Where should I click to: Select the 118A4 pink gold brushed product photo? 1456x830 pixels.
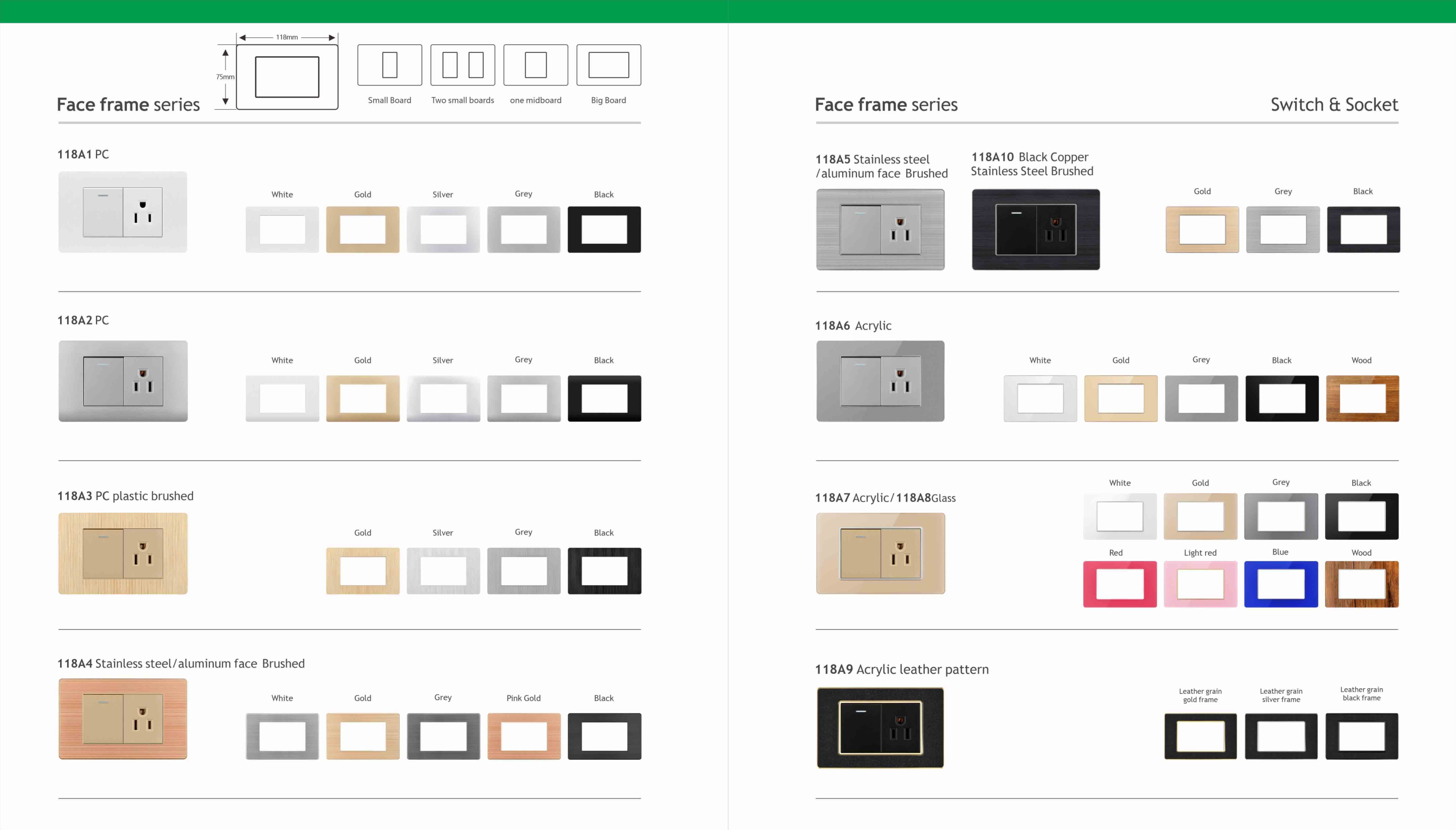(123, 719)
